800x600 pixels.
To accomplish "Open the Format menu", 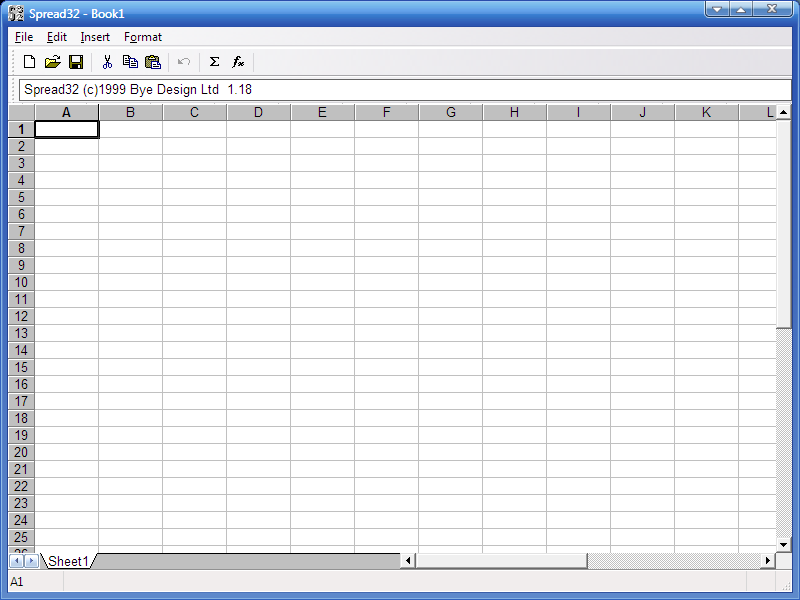I will pos(143,37).
